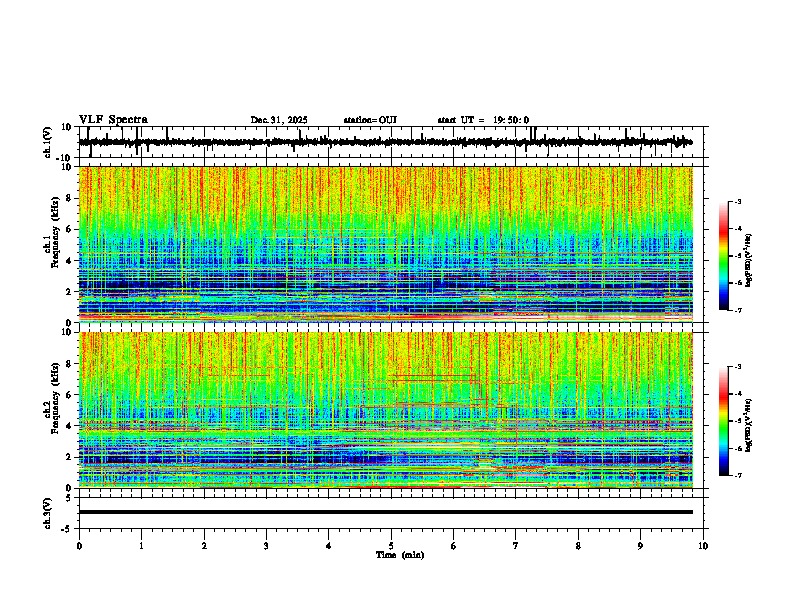Screen dimensions: 792x612
Task: Click the "ch.1 Frequency (kHz)" axis label
Action: 51,244
